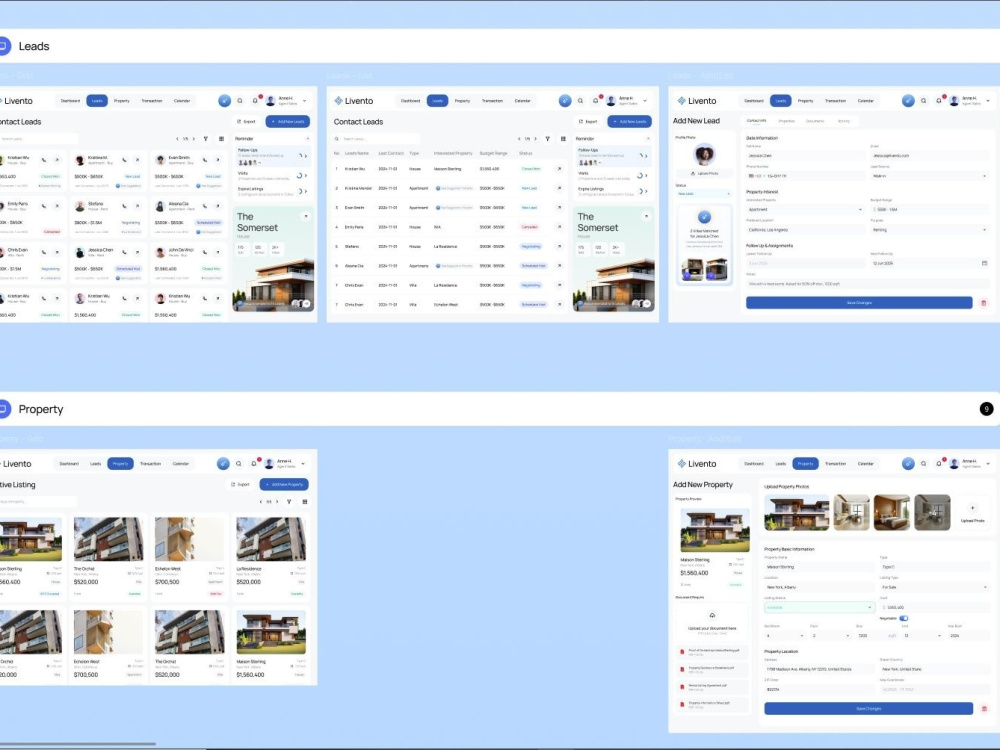Select Property tab in Add New Lead frame
Screen dimensions: 1000x750
[805, 101]
